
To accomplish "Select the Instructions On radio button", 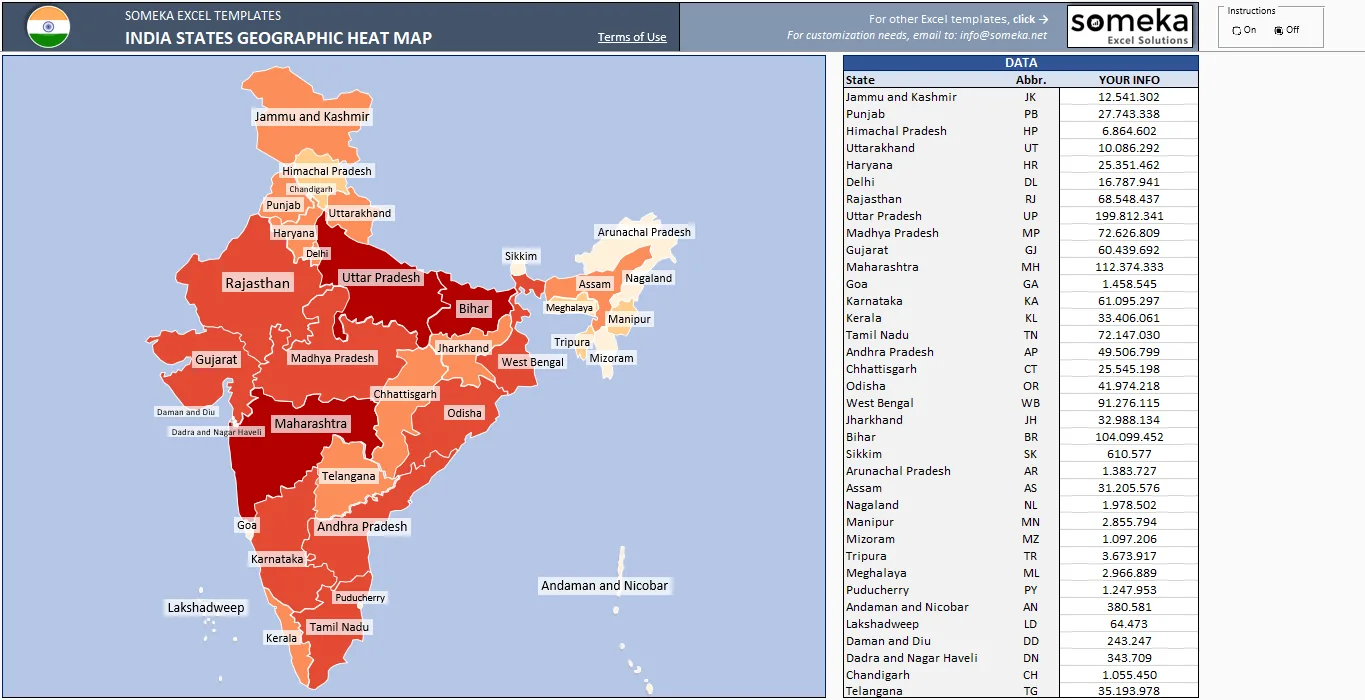I will 1237,30.
